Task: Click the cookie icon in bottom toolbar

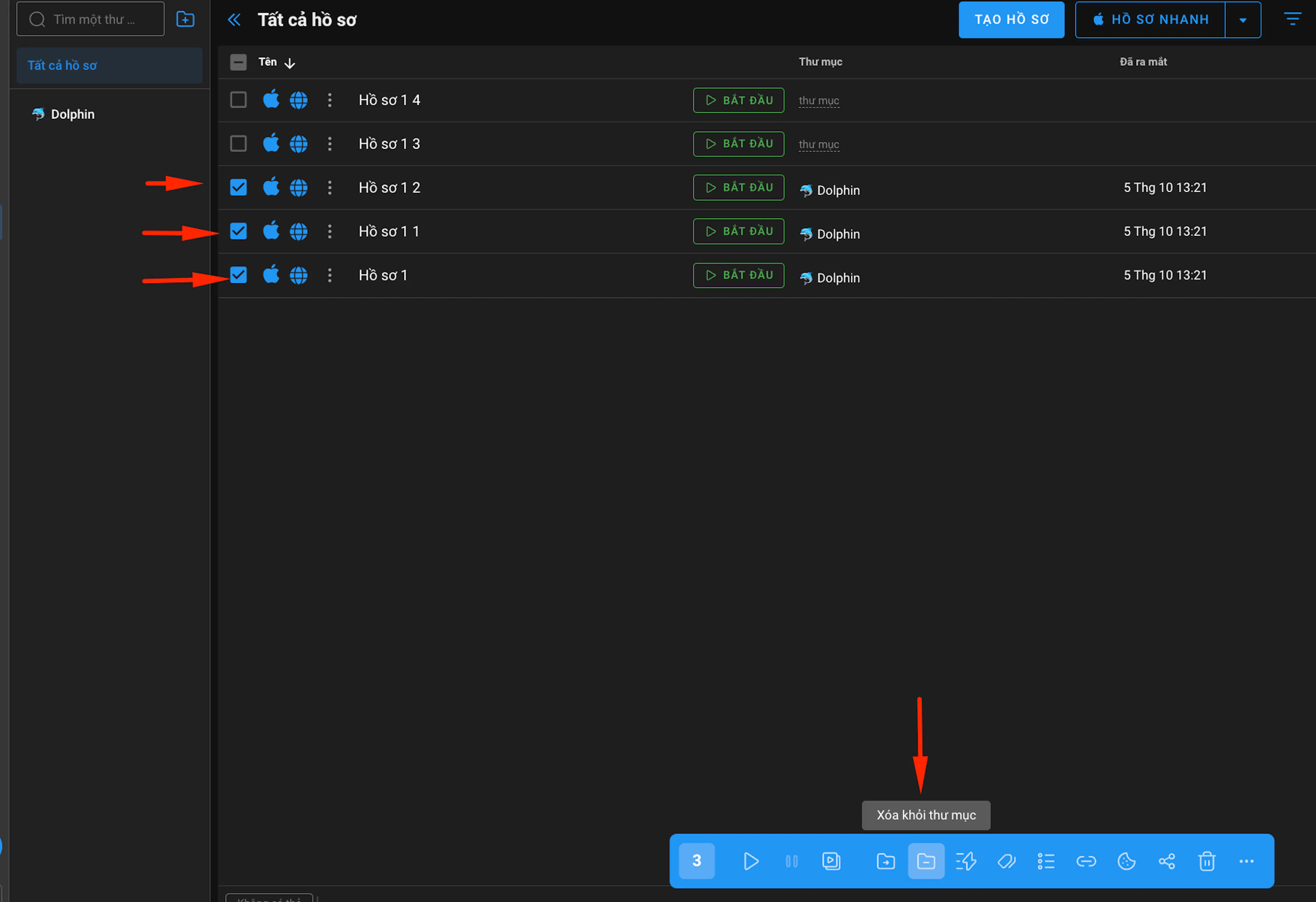Action: pyautogui.click(x=1126, y=861)
